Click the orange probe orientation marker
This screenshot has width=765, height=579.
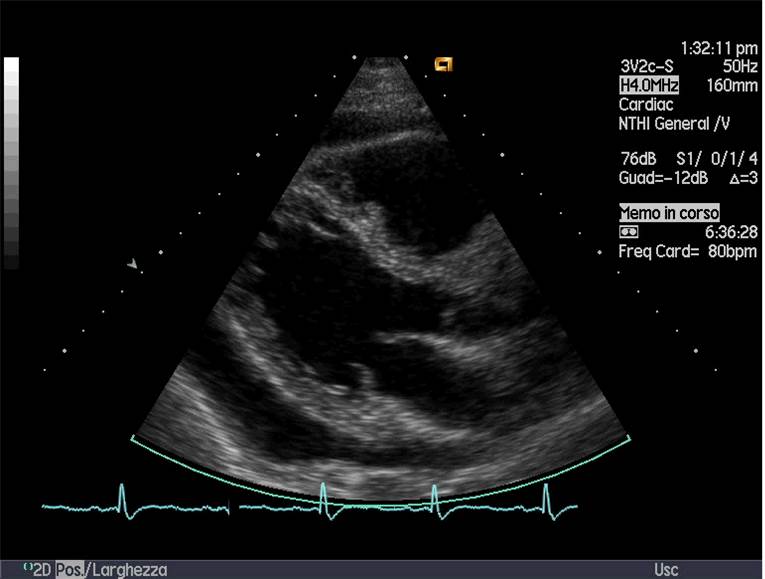point(443,64)
